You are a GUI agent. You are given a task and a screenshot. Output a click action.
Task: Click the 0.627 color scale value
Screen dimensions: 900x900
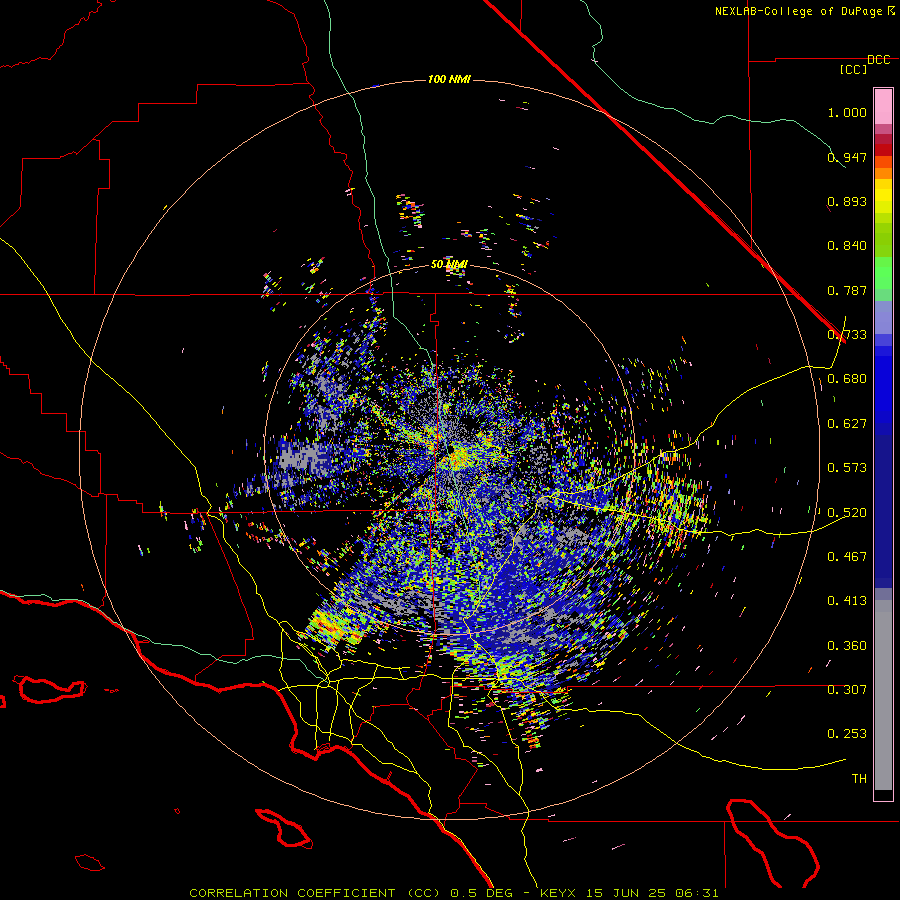pyautogui.click(x=847, y=424)
